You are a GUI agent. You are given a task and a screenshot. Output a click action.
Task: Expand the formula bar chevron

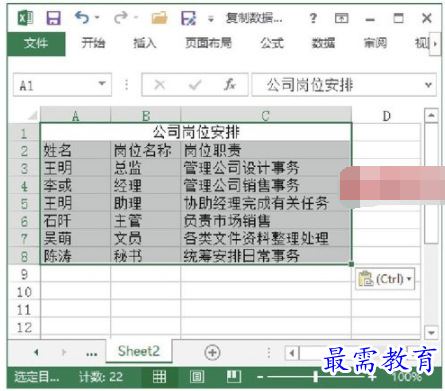429,85
